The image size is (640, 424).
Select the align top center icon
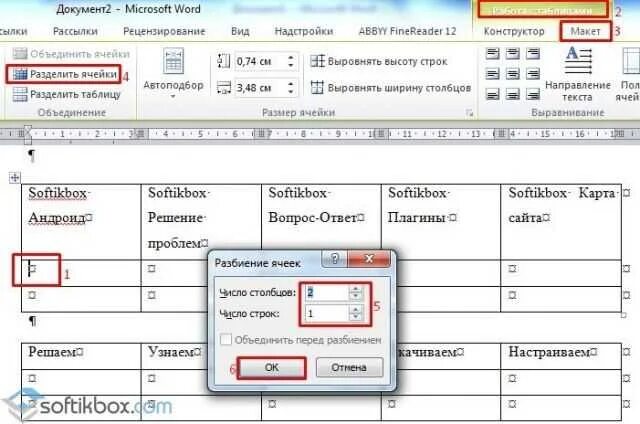coord(513,53)
